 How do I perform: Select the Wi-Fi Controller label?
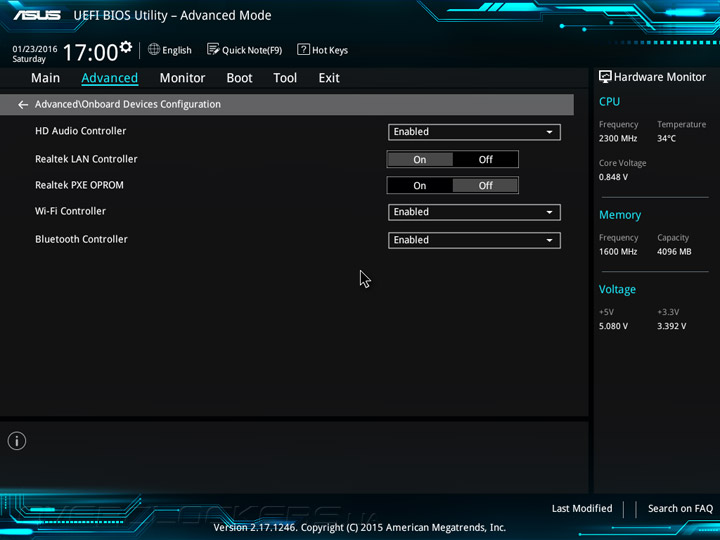click(71, 211)
